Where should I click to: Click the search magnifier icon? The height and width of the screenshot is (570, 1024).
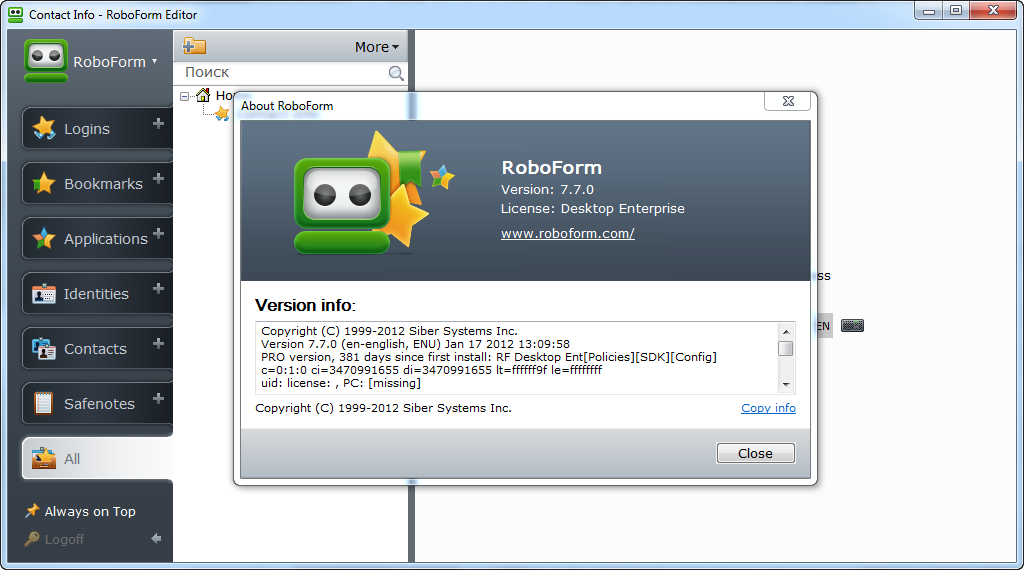click(396, 73)
